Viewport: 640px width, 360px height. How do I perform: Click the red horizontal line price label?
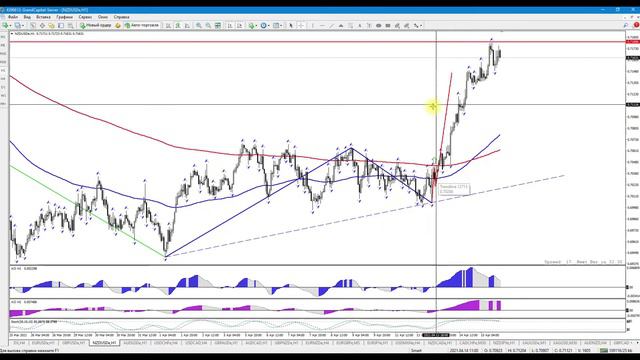tap(633, 42)
